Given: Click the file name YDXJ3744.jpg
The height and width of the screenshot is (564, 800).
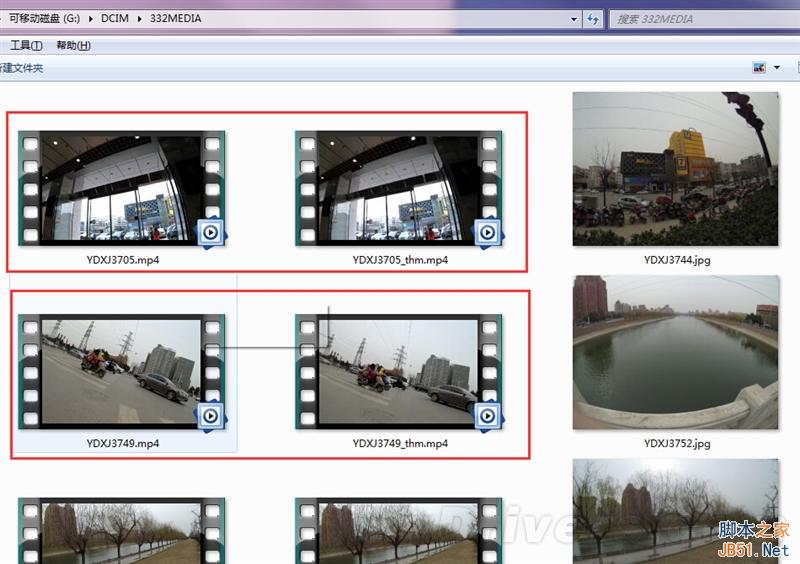Looking at the screenshot, I should click(677, 260).
